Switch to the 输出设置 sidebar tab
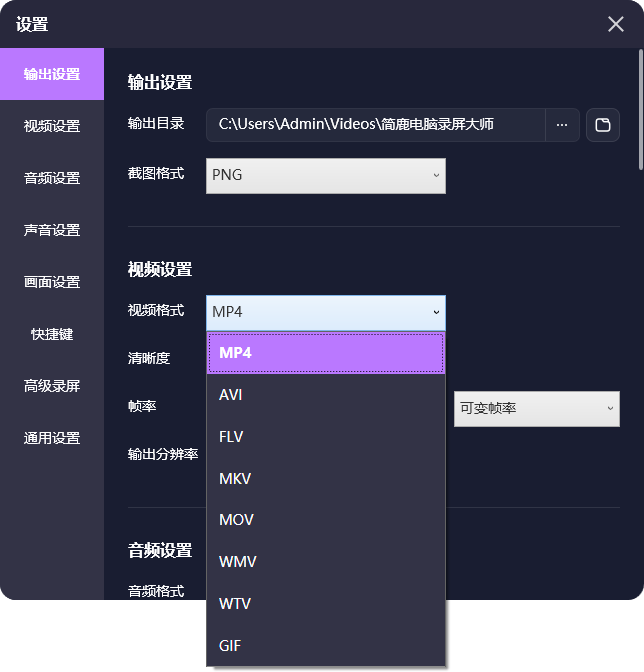The image size is (644, 672). coord(52,74)
